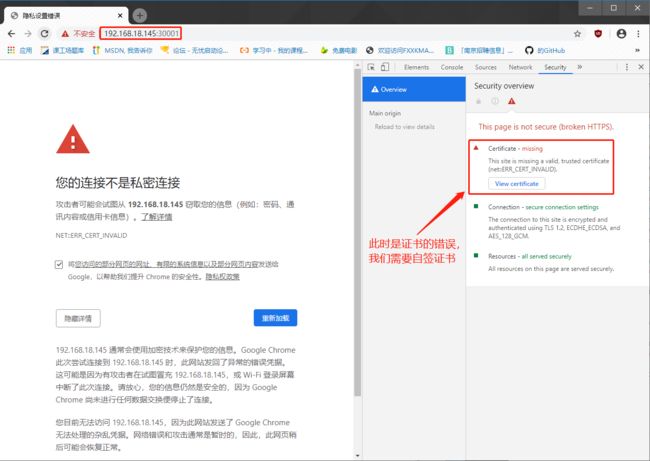Select the Overview item in Security sidebar
Viewport: 650px width, 461px height.
pos(414,89)
